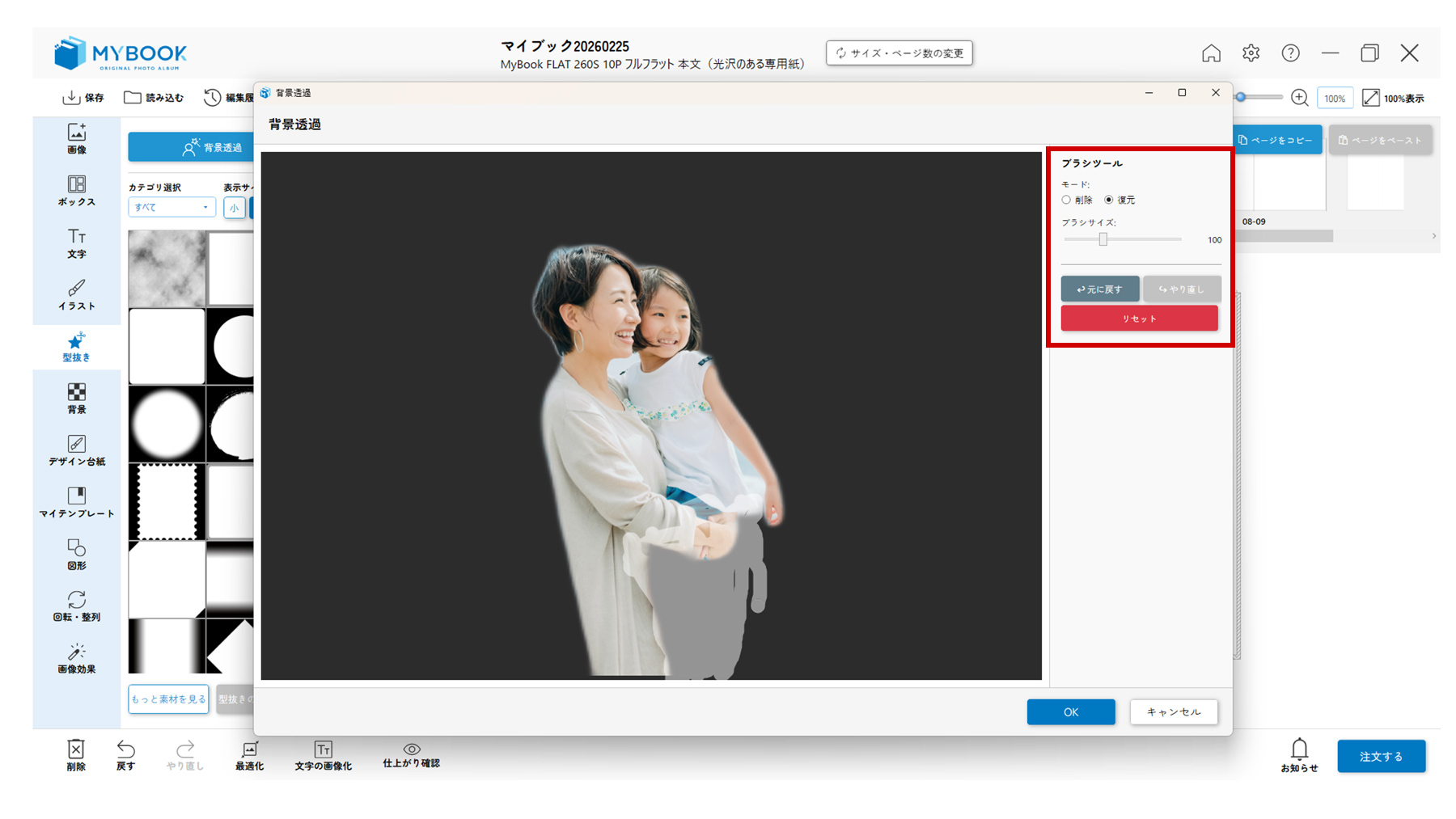Select the ボックス tool in sidebar

(x=77, y=191)
